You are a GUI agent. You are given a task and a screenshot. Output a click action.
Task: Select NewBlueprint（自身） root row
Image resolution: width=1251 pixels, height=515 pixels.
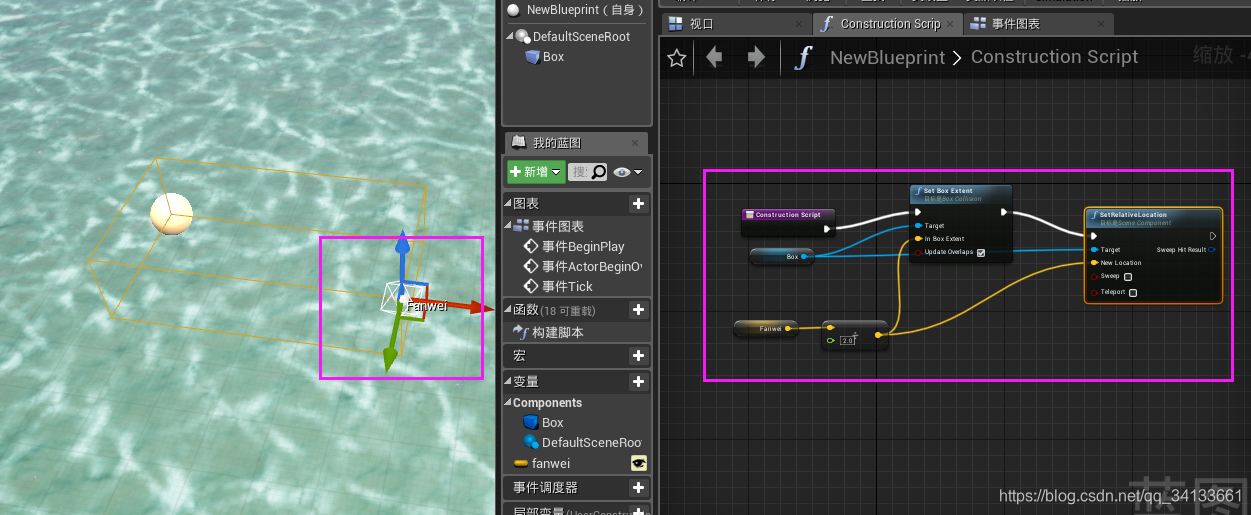(x=576, y=9)
